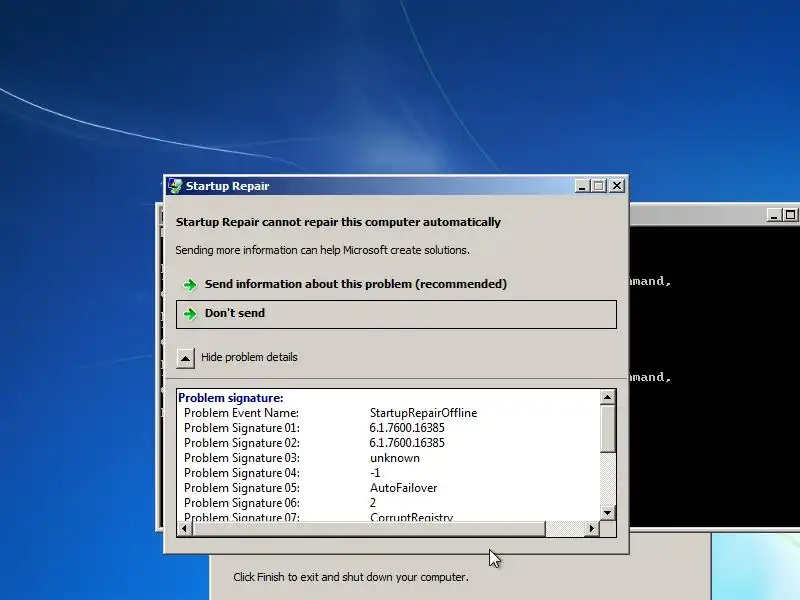
Task: Click the horizontal scrollbar thumb in details
Action: (368, 529)
